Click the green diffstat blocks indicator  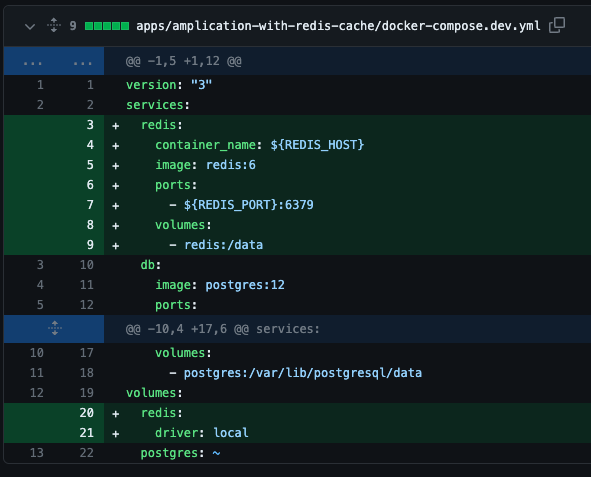(107, 26)
